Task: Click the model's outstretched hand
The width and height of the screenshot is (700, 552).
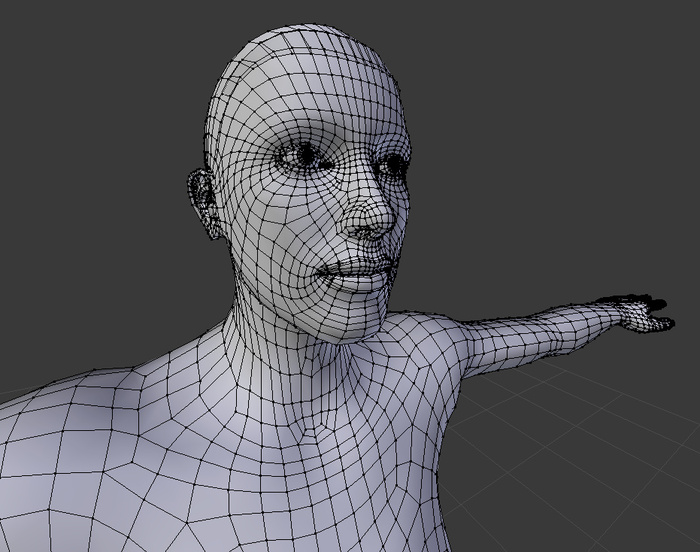Action: click(646, 314)
